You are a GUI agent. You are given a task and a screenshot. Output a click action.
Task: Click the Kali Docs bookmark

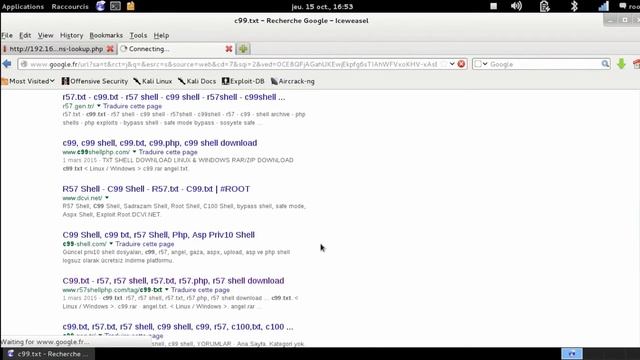197,81
